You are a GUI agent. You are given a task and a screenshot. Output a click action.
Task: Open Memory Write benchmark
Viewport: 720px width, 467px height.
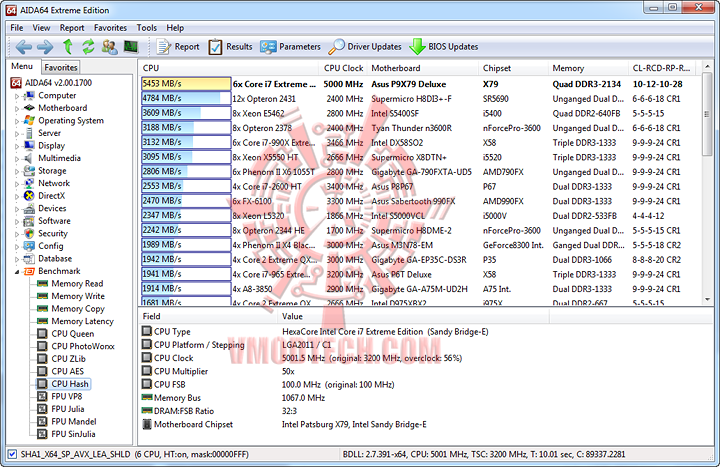[78, 296]
